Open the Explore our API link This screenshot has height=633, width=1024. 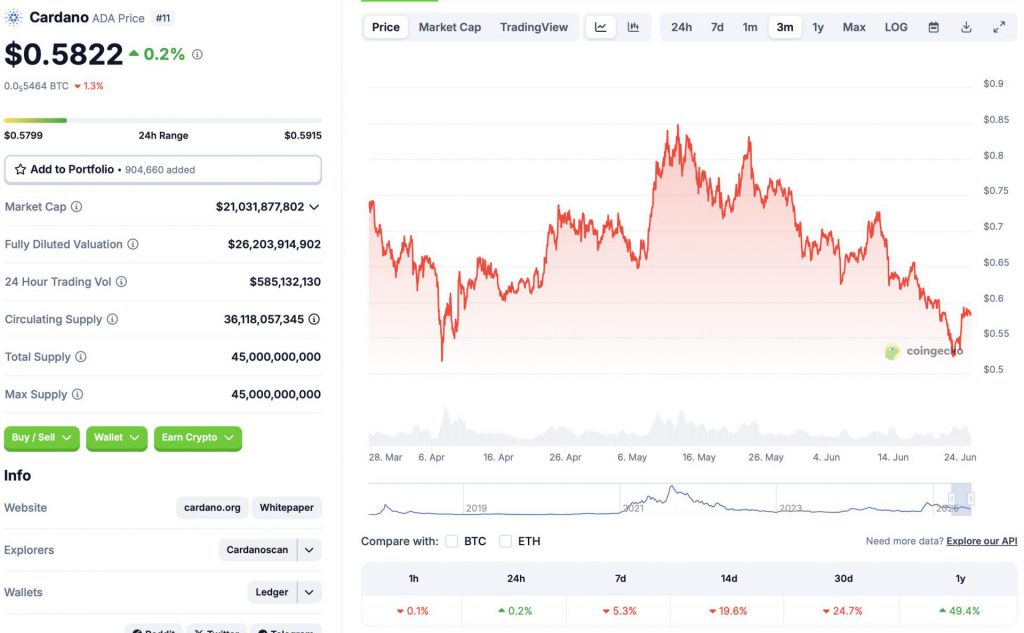pyautogui.click(x=980, y=540)
